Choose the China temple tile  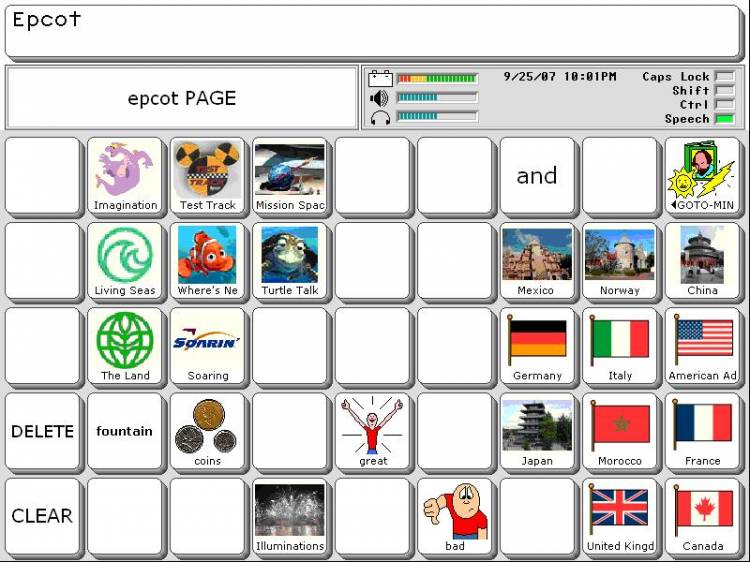point(702,261)
